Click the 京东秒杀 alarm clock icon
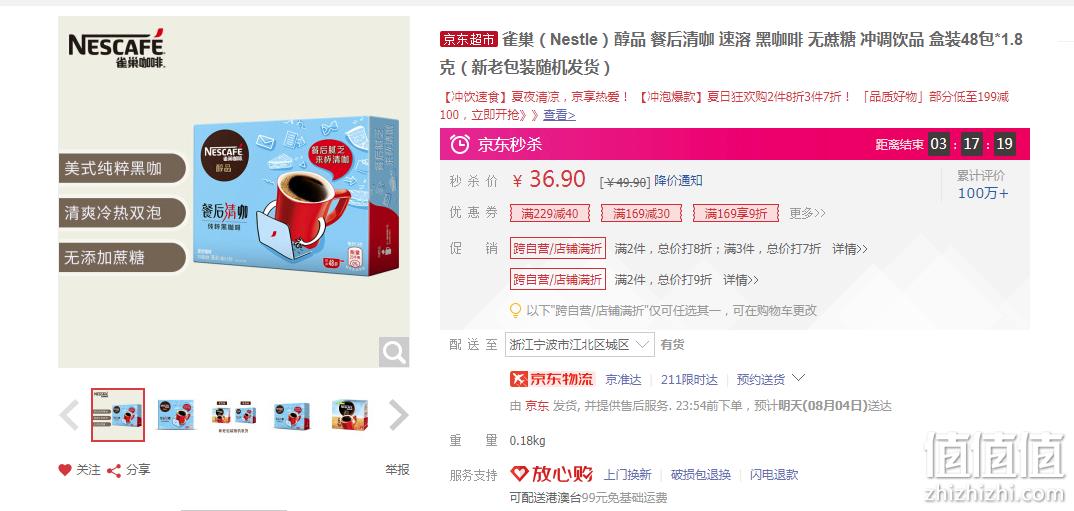 460,144
